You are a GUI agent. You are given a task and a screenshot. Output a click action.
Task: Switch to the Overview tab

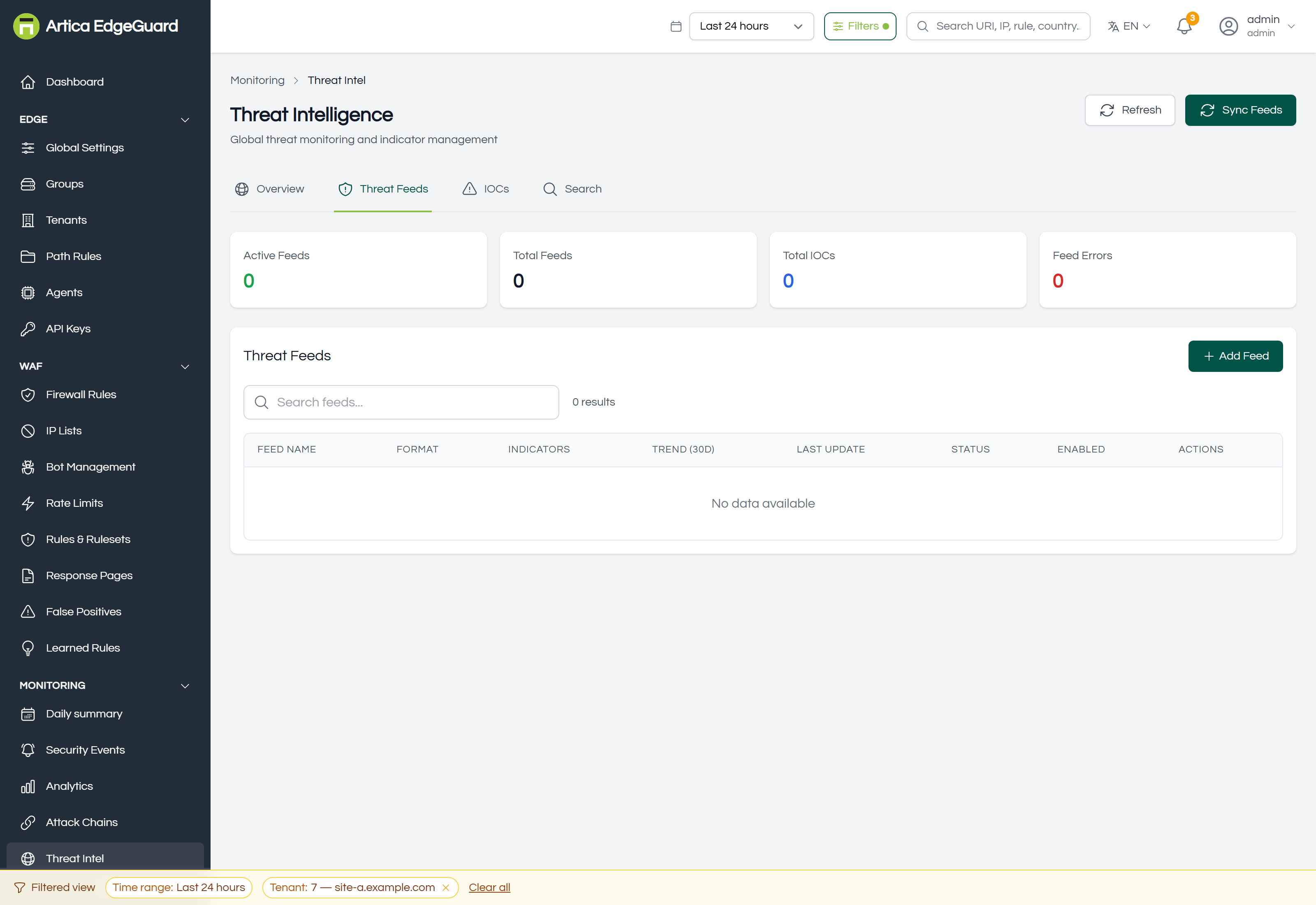270,189
